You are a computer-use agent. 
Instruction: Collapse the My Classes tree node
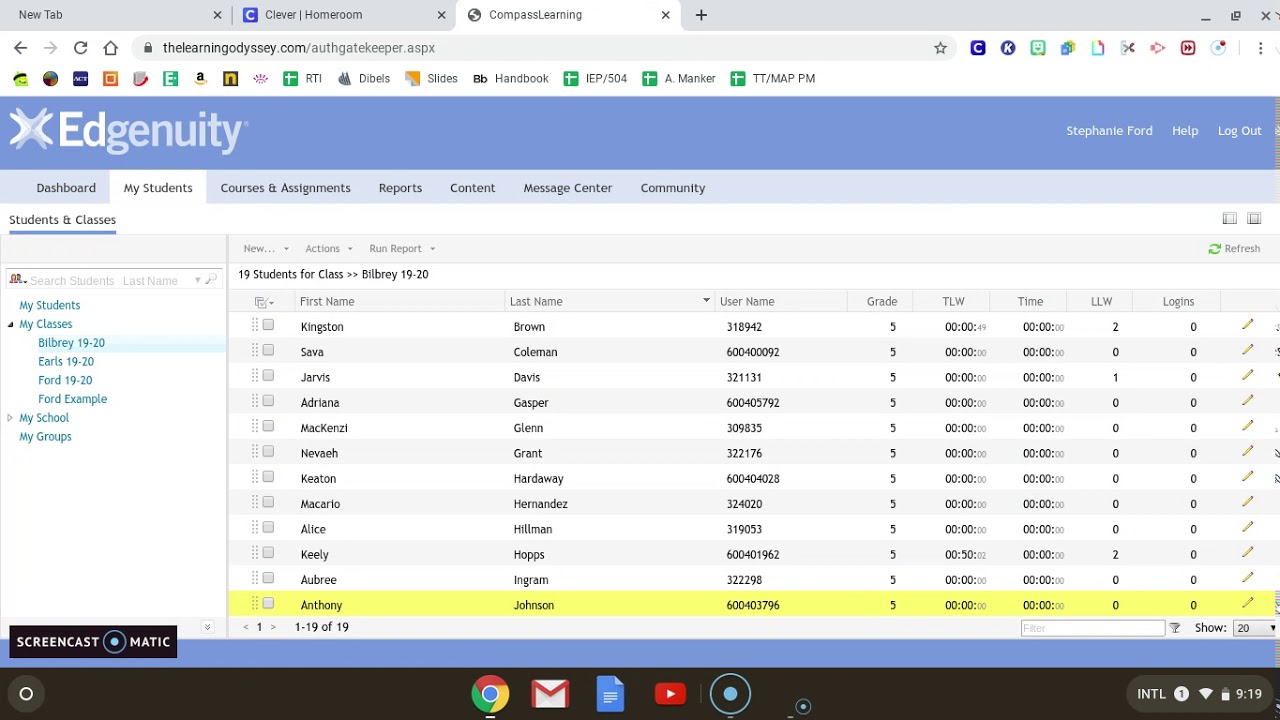pyautogui.click(x=10, y=324)
